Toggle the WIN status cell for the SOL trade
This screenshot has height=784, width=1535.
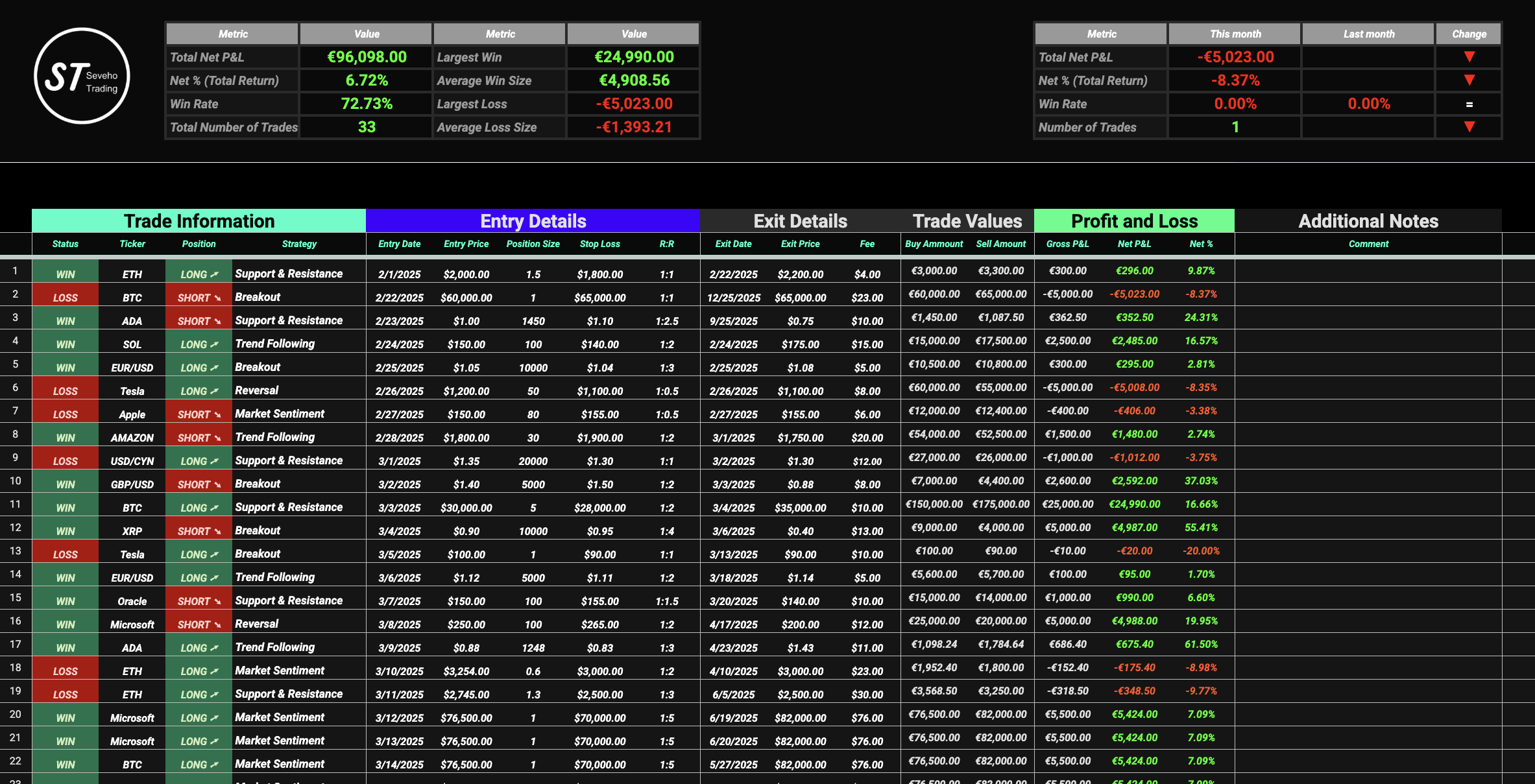(65, 343)
